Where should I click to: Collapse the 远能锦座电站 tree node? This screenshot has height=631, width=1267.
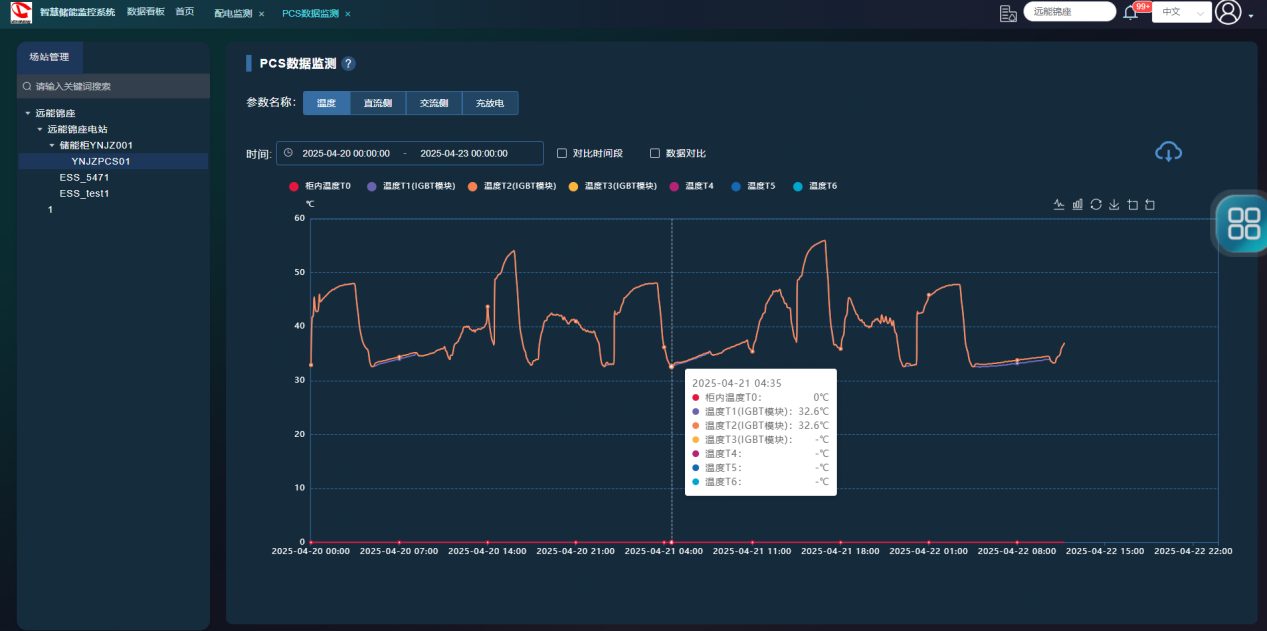pos(40,129)
